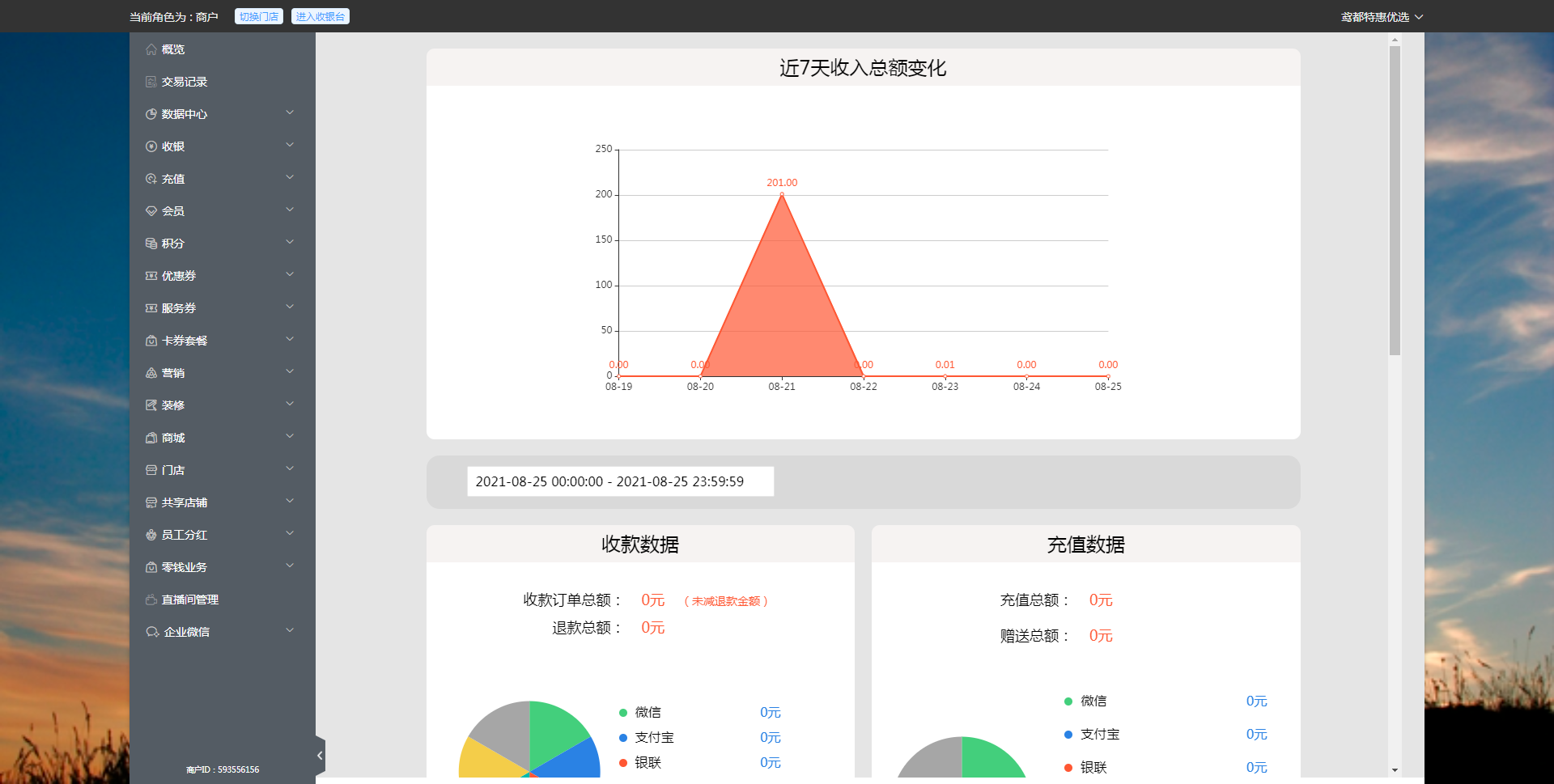Screen dimensions: 1554x784
Task: Click the 营销 marketing icon
Action: (x=151, y=373)
